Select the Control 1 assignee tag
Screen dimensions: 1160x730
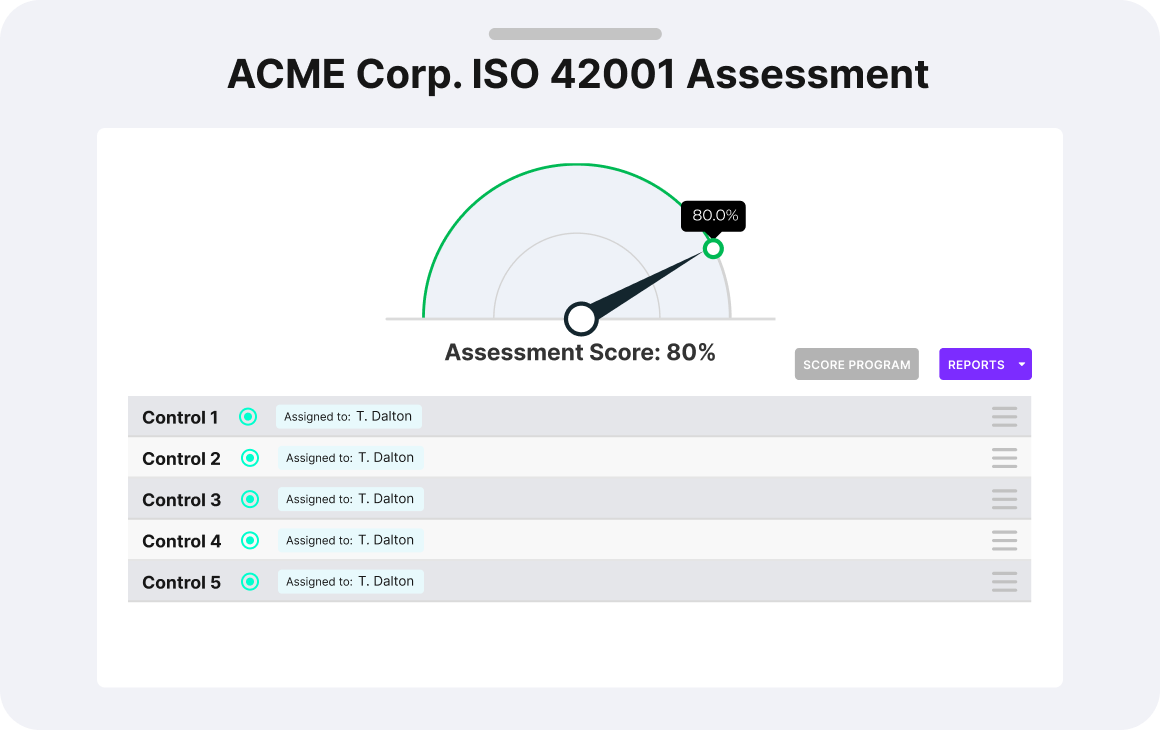tap(348, 416)
